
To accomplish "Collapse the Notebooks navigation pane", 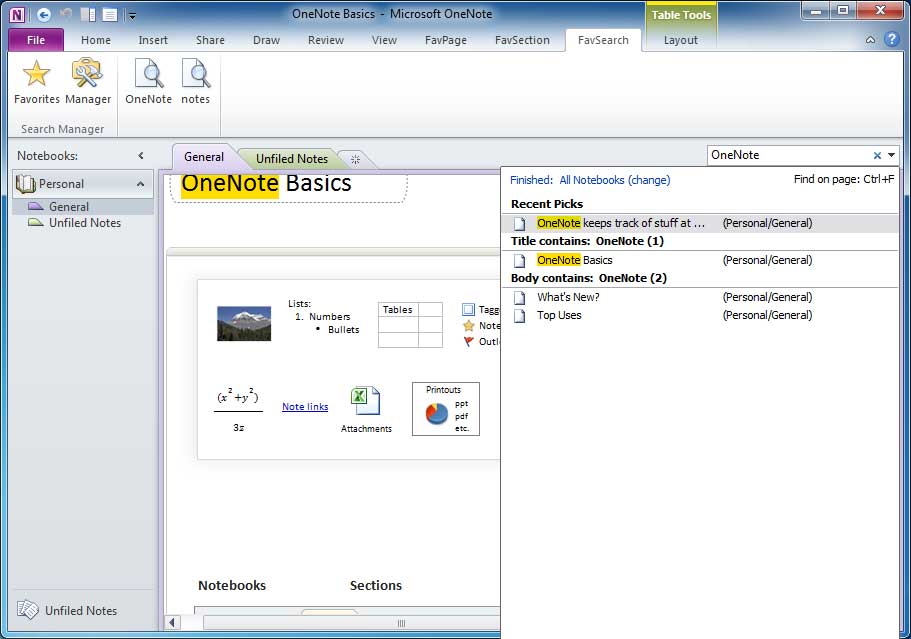I will pos(141,156).
